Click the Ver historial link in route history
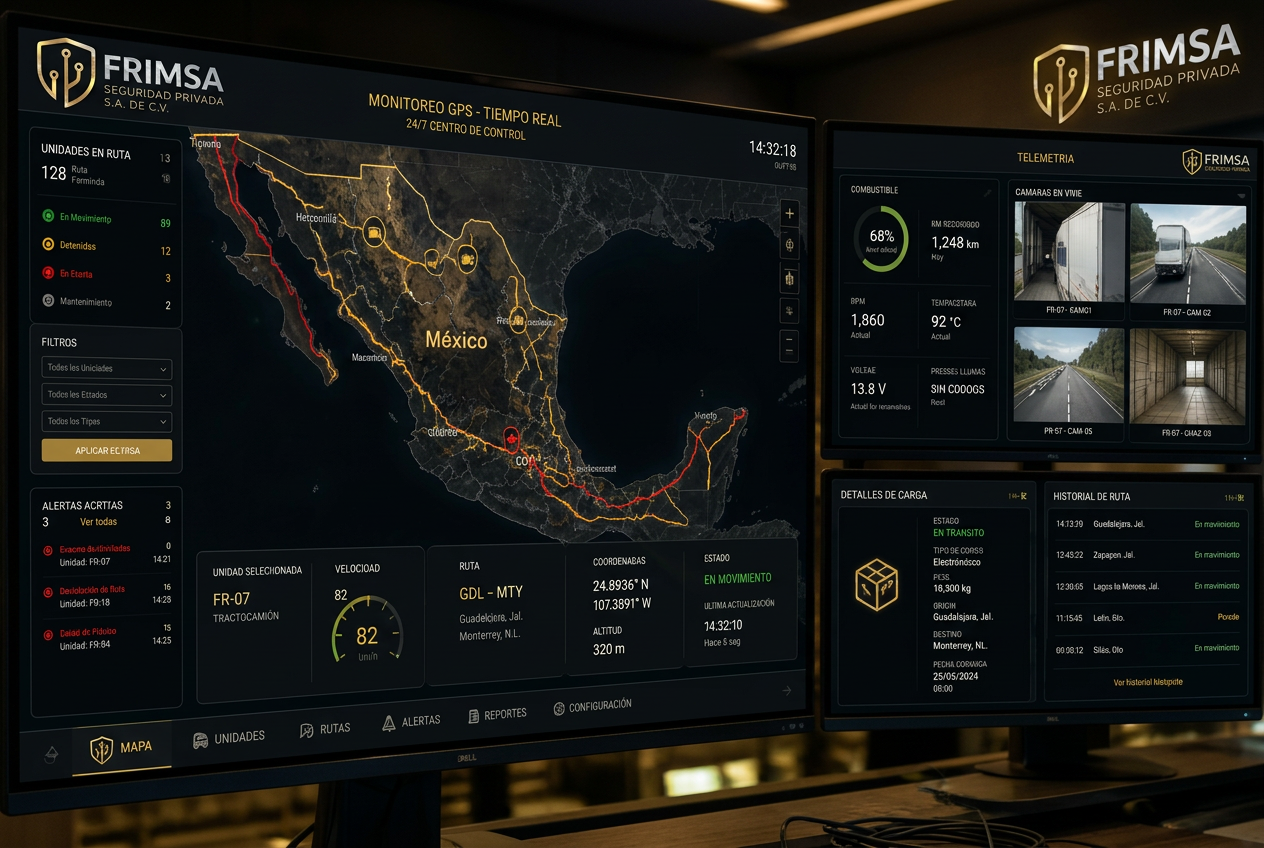The width and height of the screenshot is (1264, 848). (1148, 682)
